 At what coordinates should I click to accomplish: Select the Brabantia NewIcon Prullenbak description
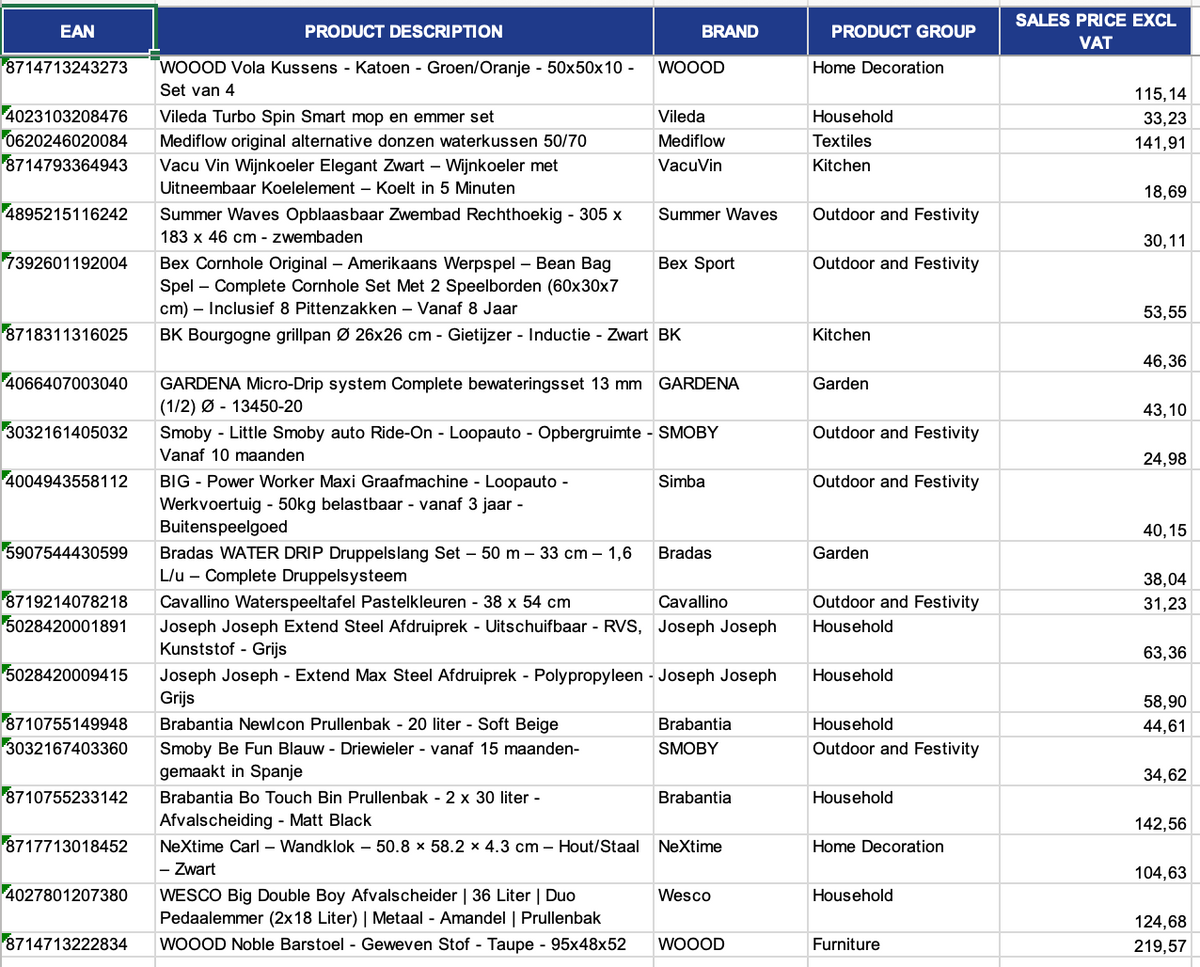pyautogui.click(x=404, y=724)
